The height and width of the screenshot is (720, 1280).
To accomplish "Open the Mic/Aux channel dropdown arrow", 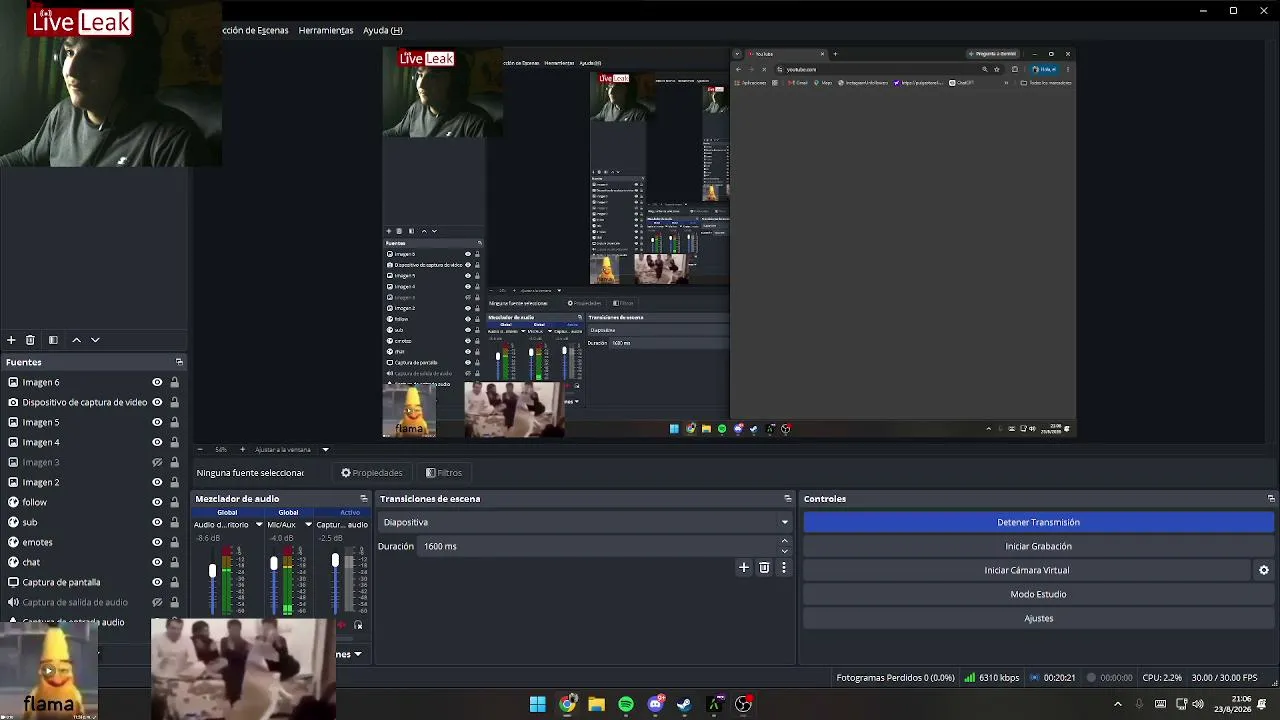I will tap(308, 524).
